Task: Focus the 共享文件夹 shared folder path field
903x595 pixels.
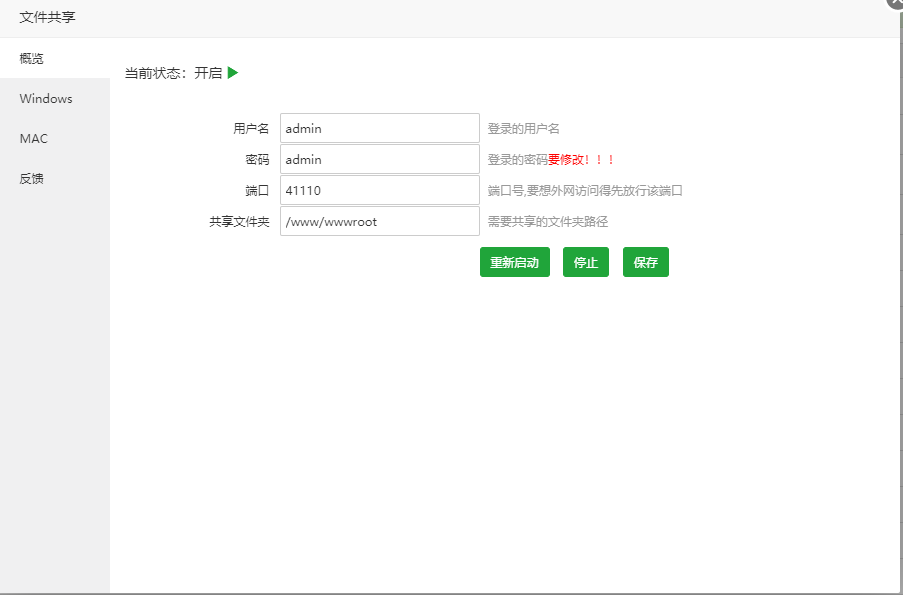Action: tap(380, 221)
